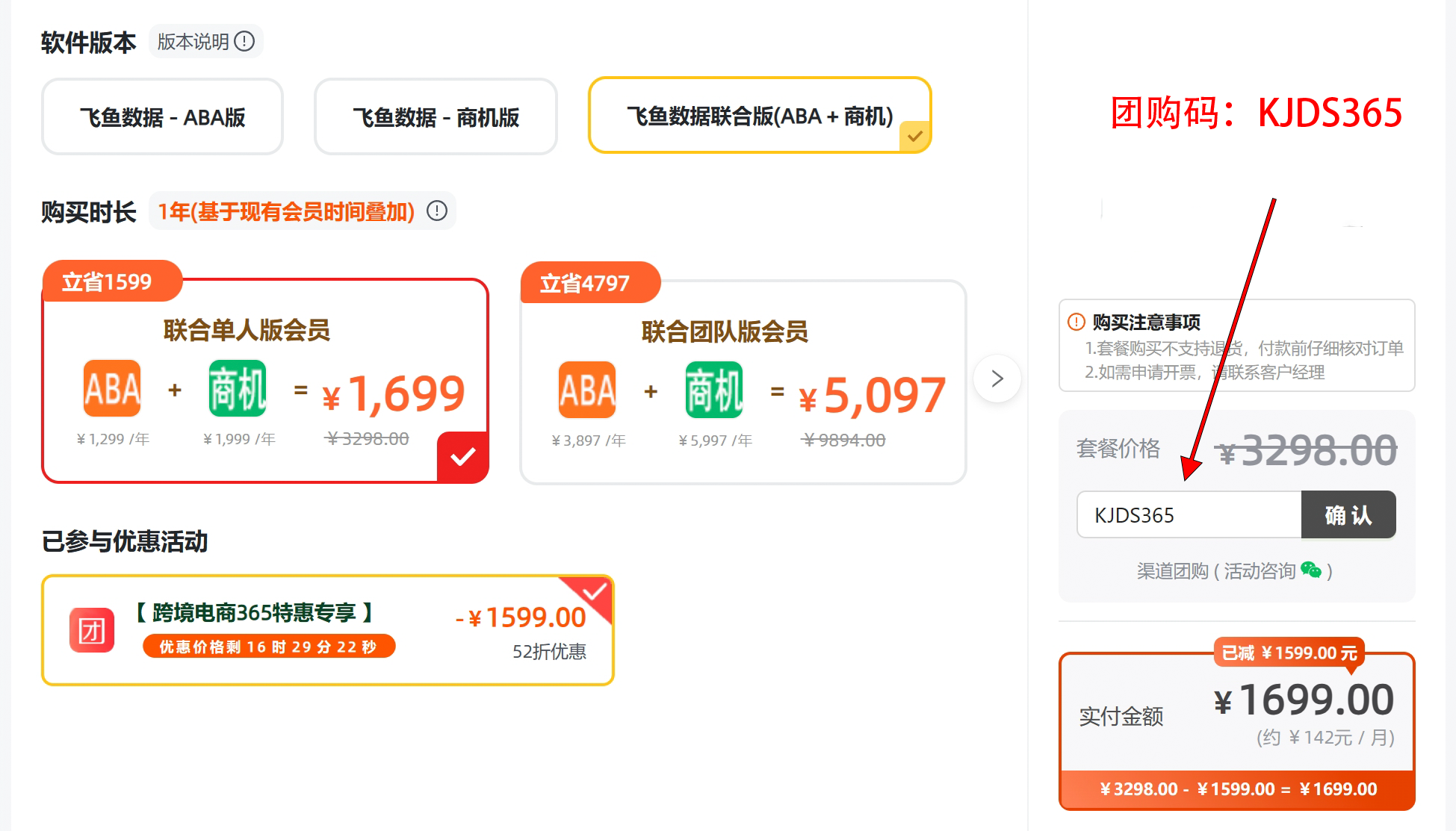This screenshot has width=1456, height=831.
Task: Click the group code field containing KJDS365
Action: (1189, 515)
